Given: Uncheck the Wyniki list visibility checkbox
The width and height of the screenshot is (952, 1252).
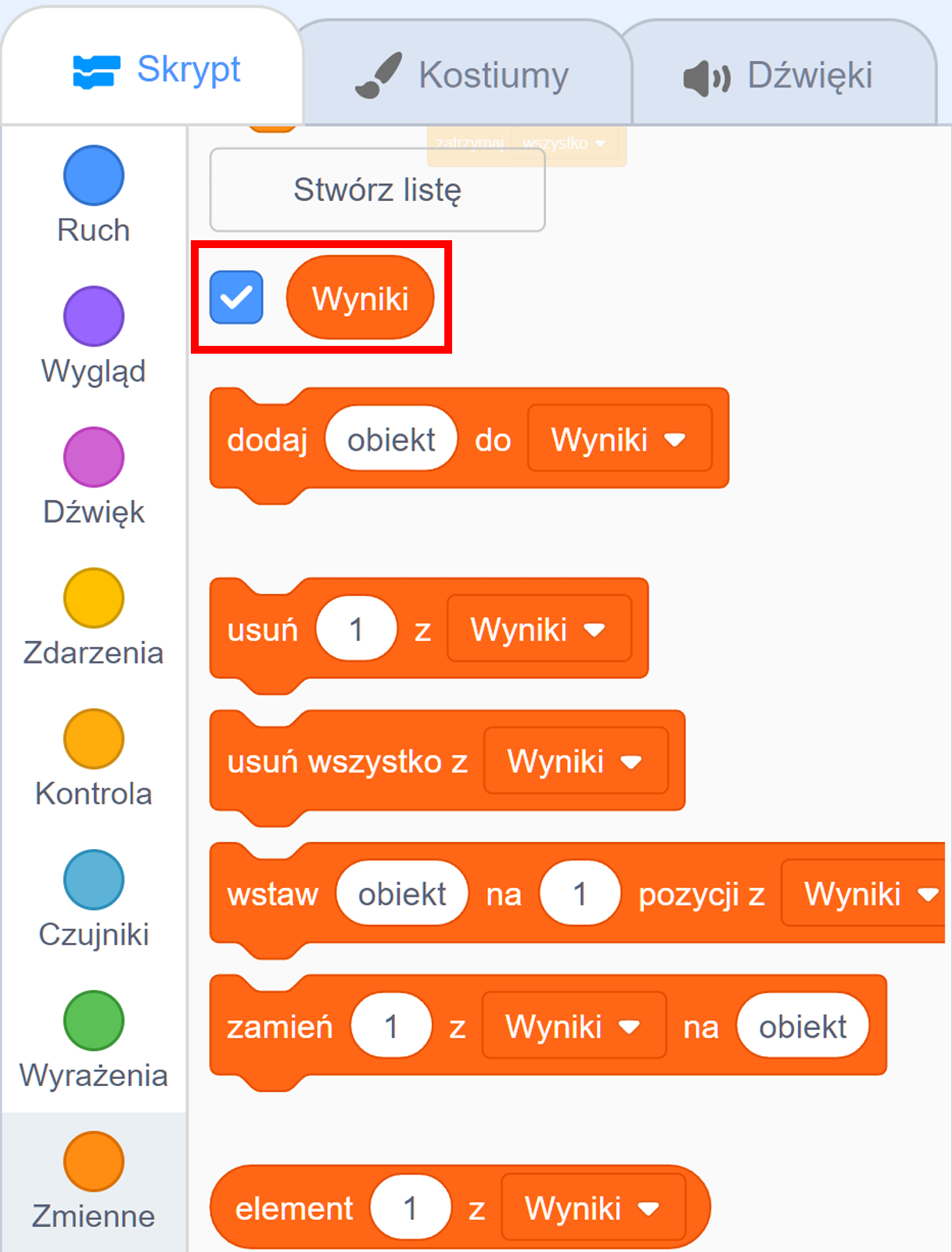Looking at the screenshot, I should 237,297.
